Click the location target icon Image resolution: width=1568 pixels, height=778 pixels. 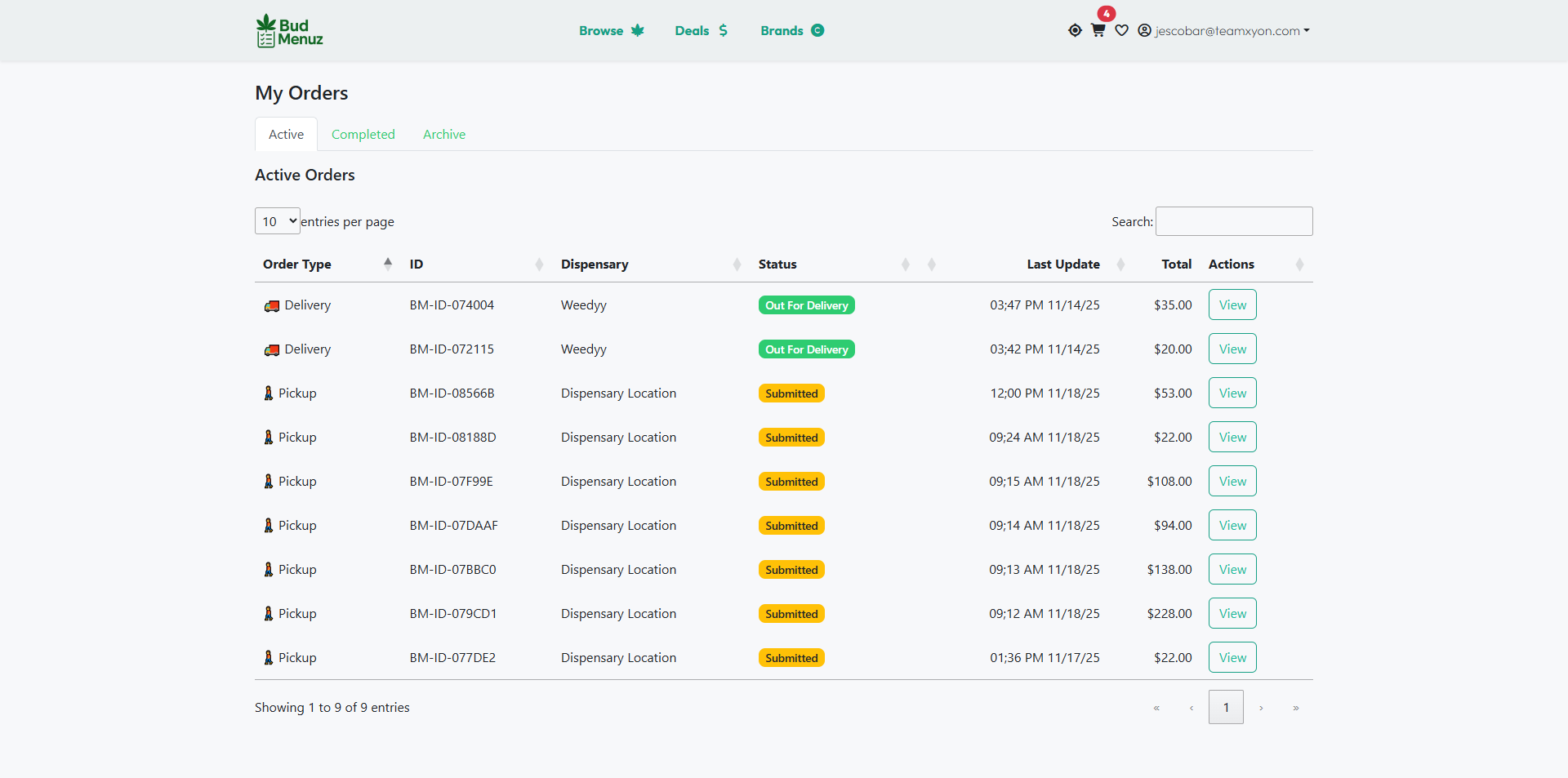click(1075, 30)
